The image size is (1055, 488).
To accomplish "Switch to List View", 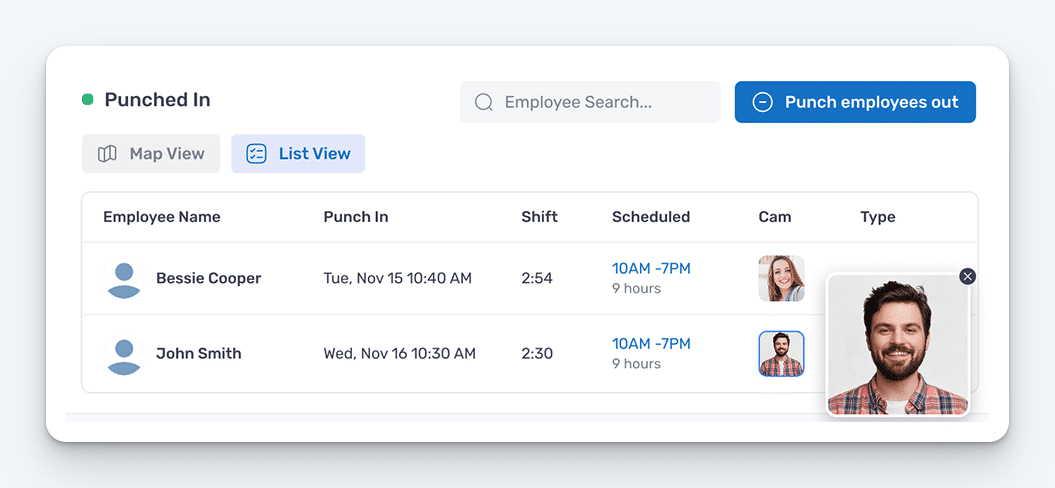I will (x=298, y=154).
